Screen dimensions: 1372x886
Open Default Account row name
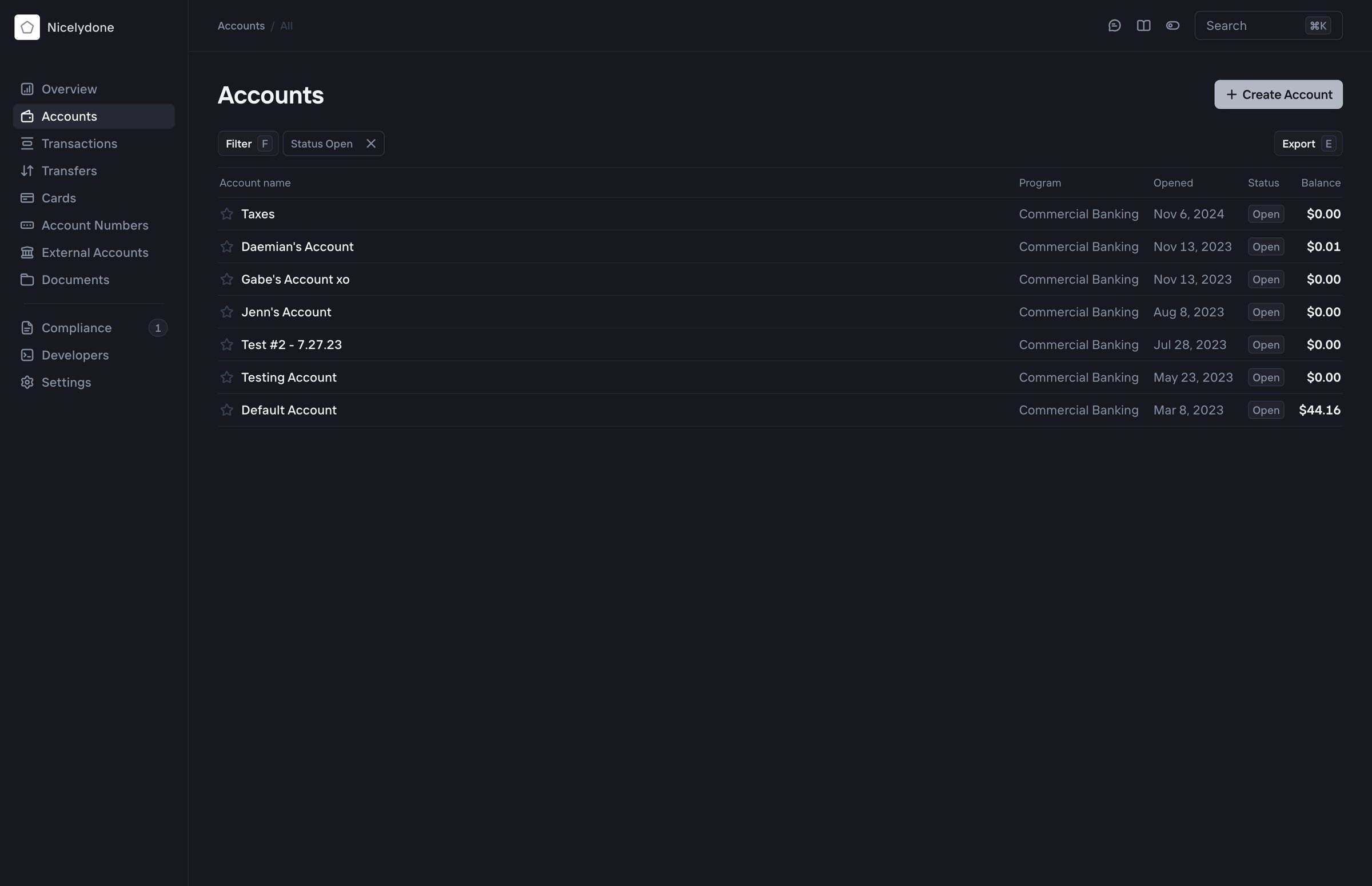click(289, 410)
